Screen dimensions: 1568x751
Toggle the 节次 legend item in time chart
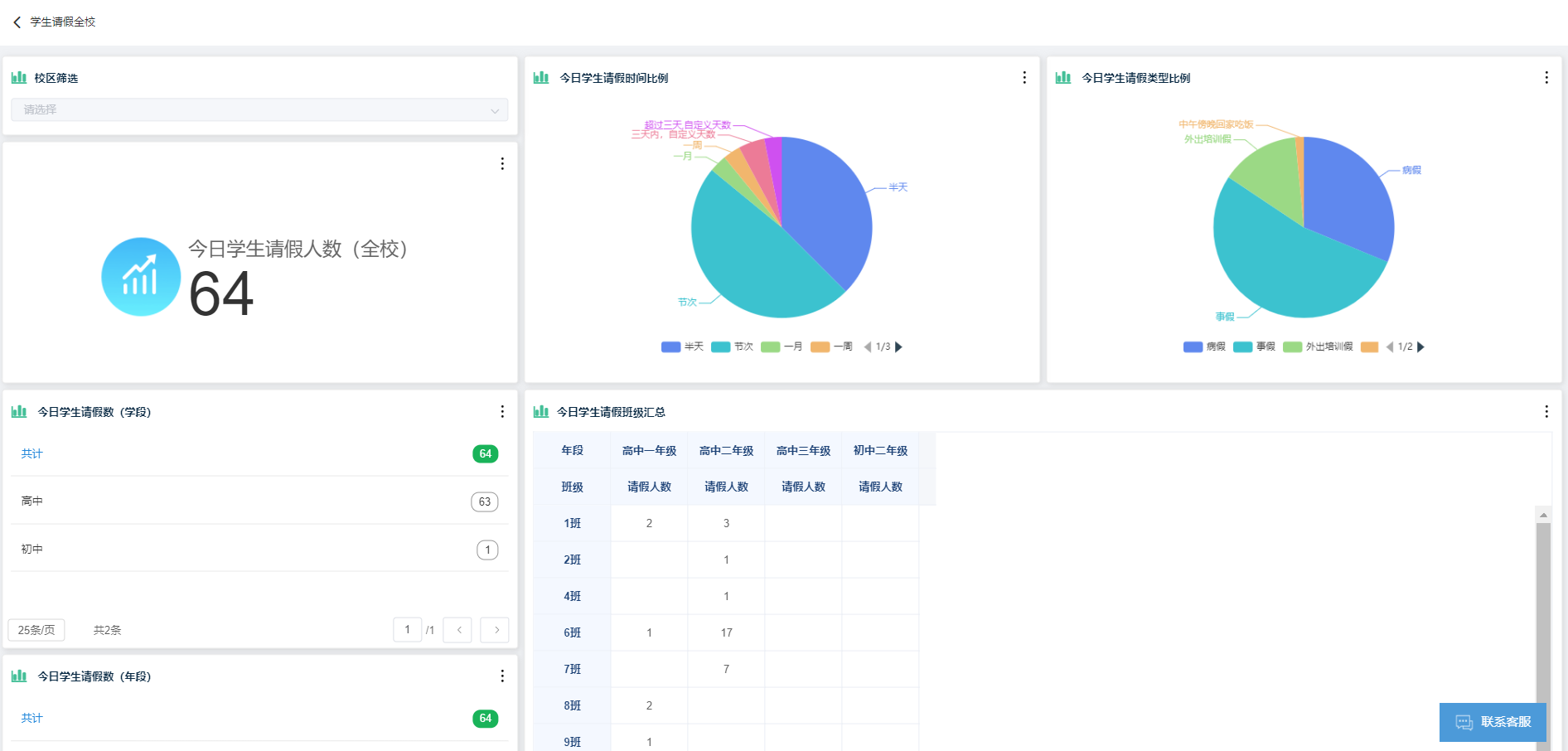tap(733, 346)
